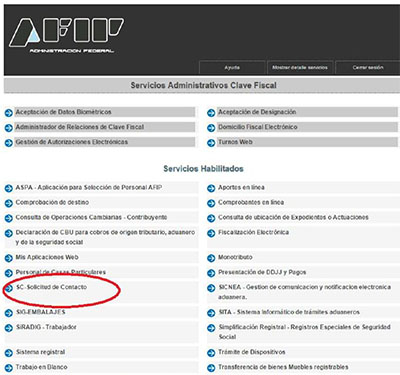Click arrow icon beside Comprobantes en línea
This screenshot has width=400, height=375.
tap(211, 203)
